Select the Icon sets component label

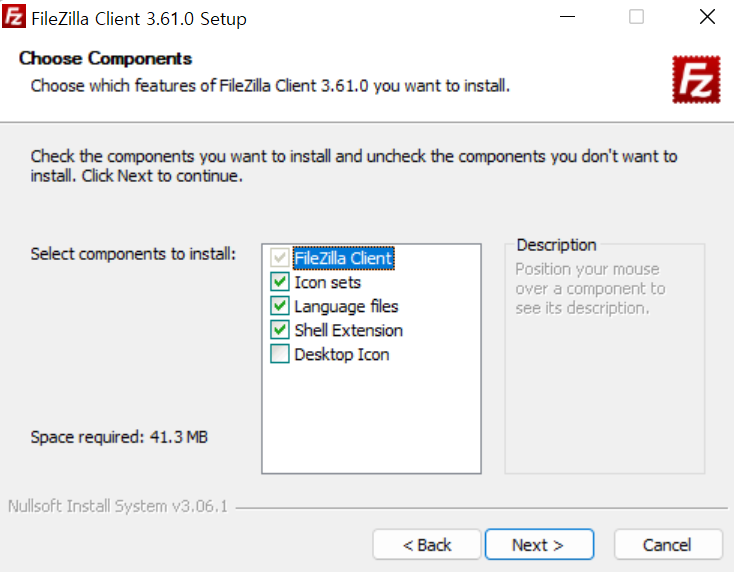click(x=328, y=282)
